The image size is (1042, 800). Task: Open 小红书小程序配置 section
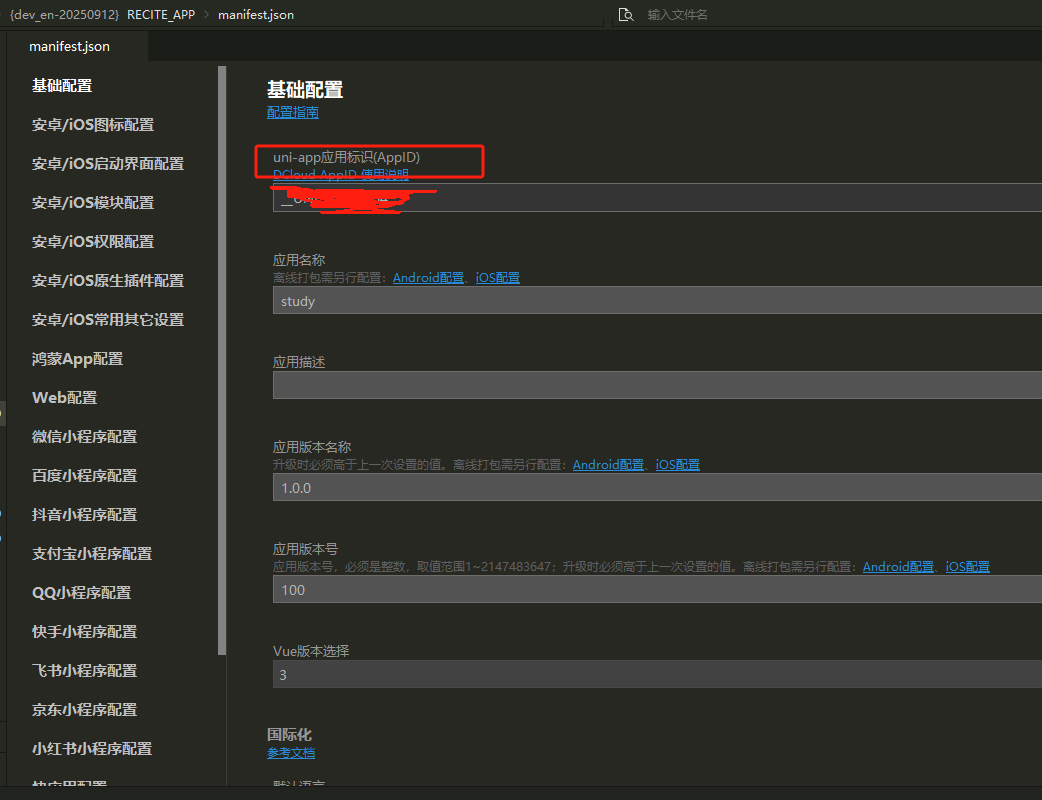click(x=92, y=748)
